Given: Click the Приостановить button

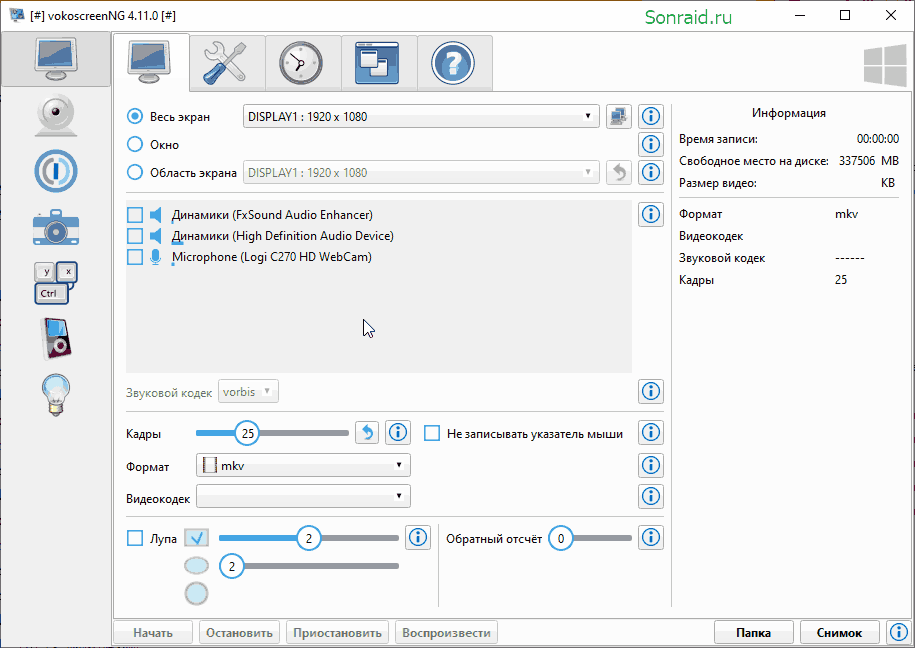Looking at the screenshot, I should coord(337,633).
